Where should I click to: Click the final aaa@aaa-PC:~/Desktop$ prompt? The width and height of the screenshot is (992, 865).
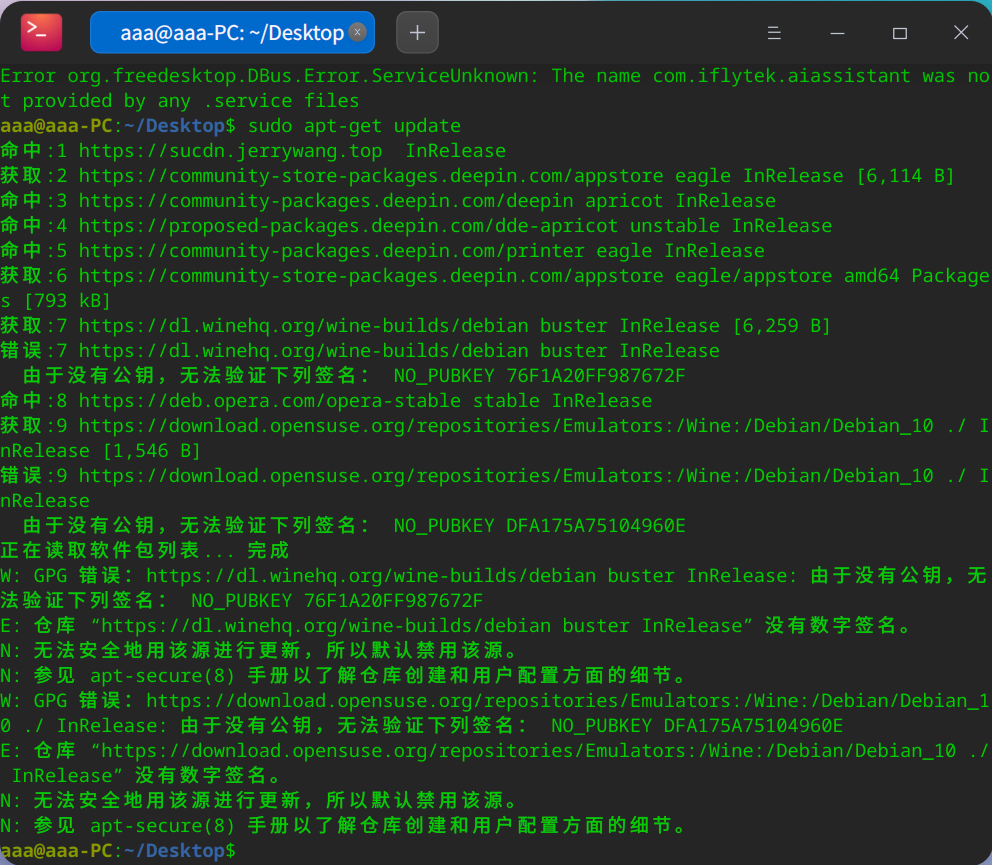(x=118, y=850)
